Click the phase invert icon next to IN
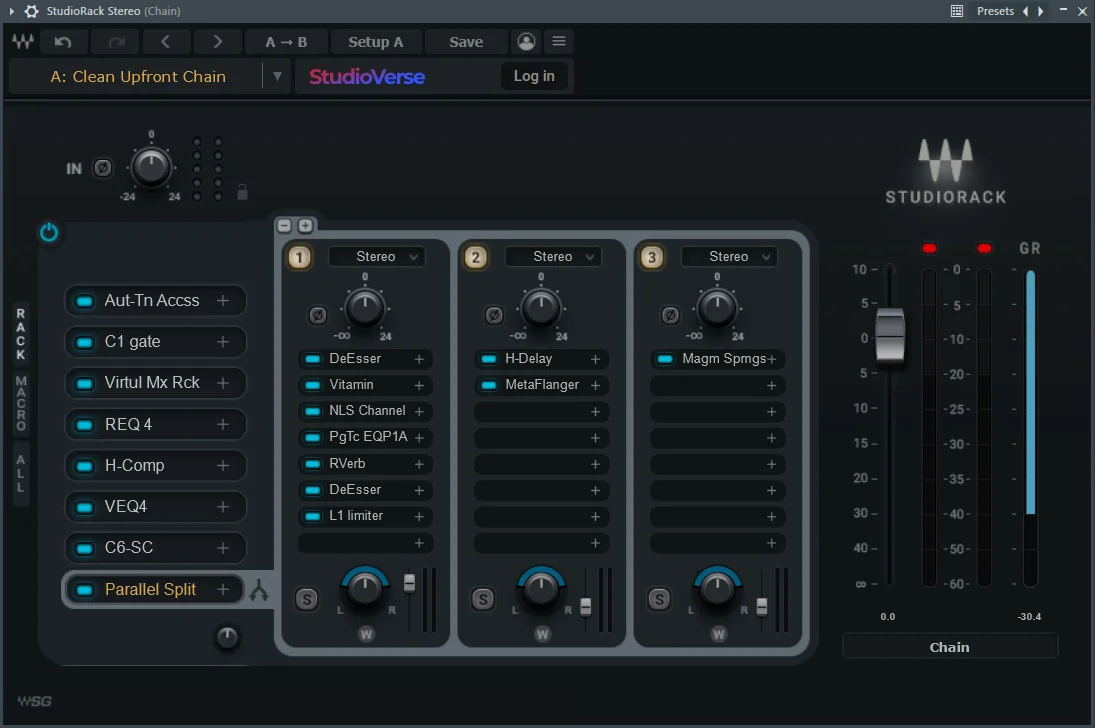Screen dimensions: 1095x728 103,168
